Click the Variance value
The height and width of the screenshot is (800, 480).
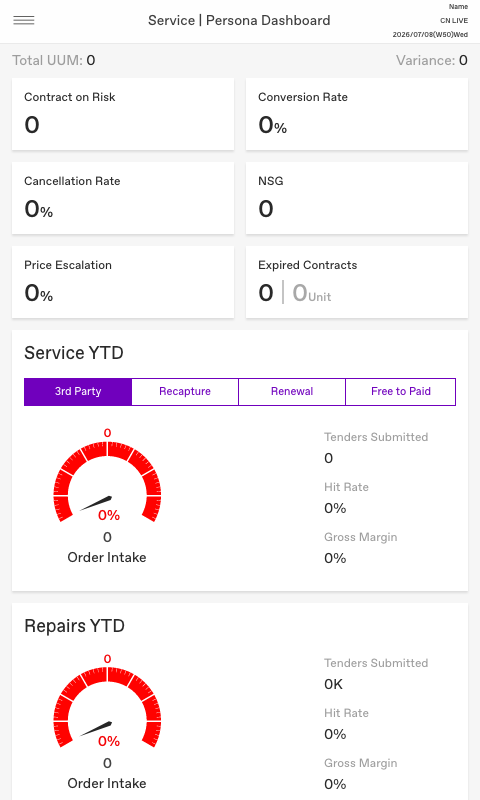click(463, 60)
